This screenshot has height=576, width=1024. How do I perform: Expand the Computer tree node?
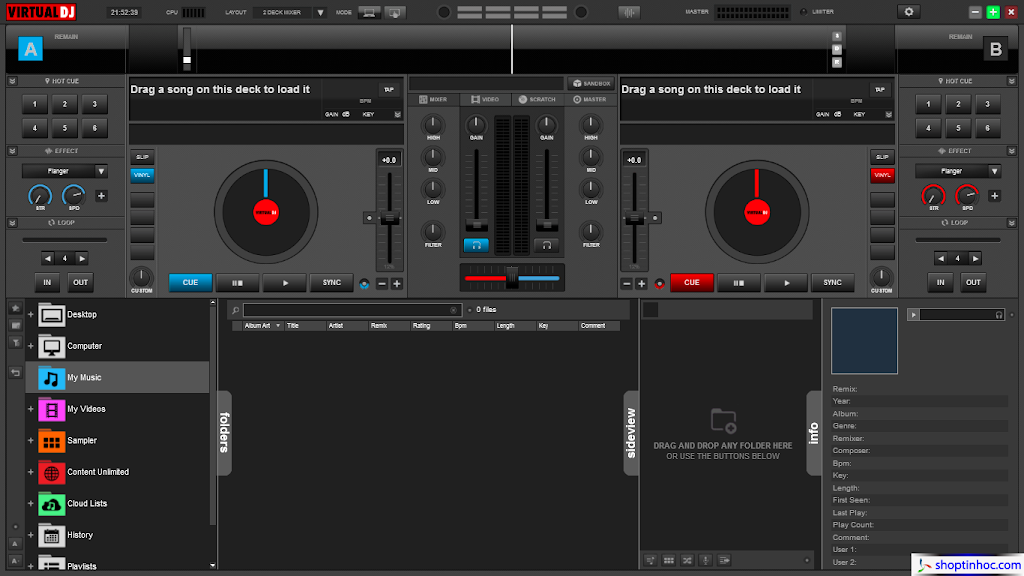click(31, 346)
